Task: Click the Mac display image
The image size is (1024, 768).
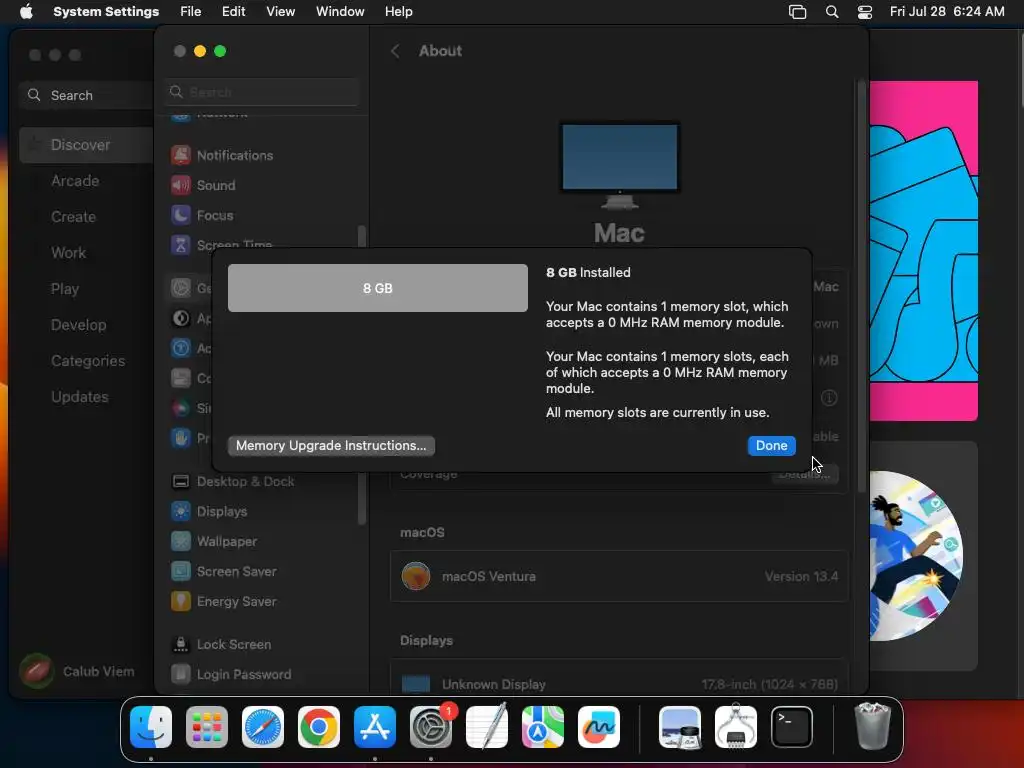Action: (619, 165)
